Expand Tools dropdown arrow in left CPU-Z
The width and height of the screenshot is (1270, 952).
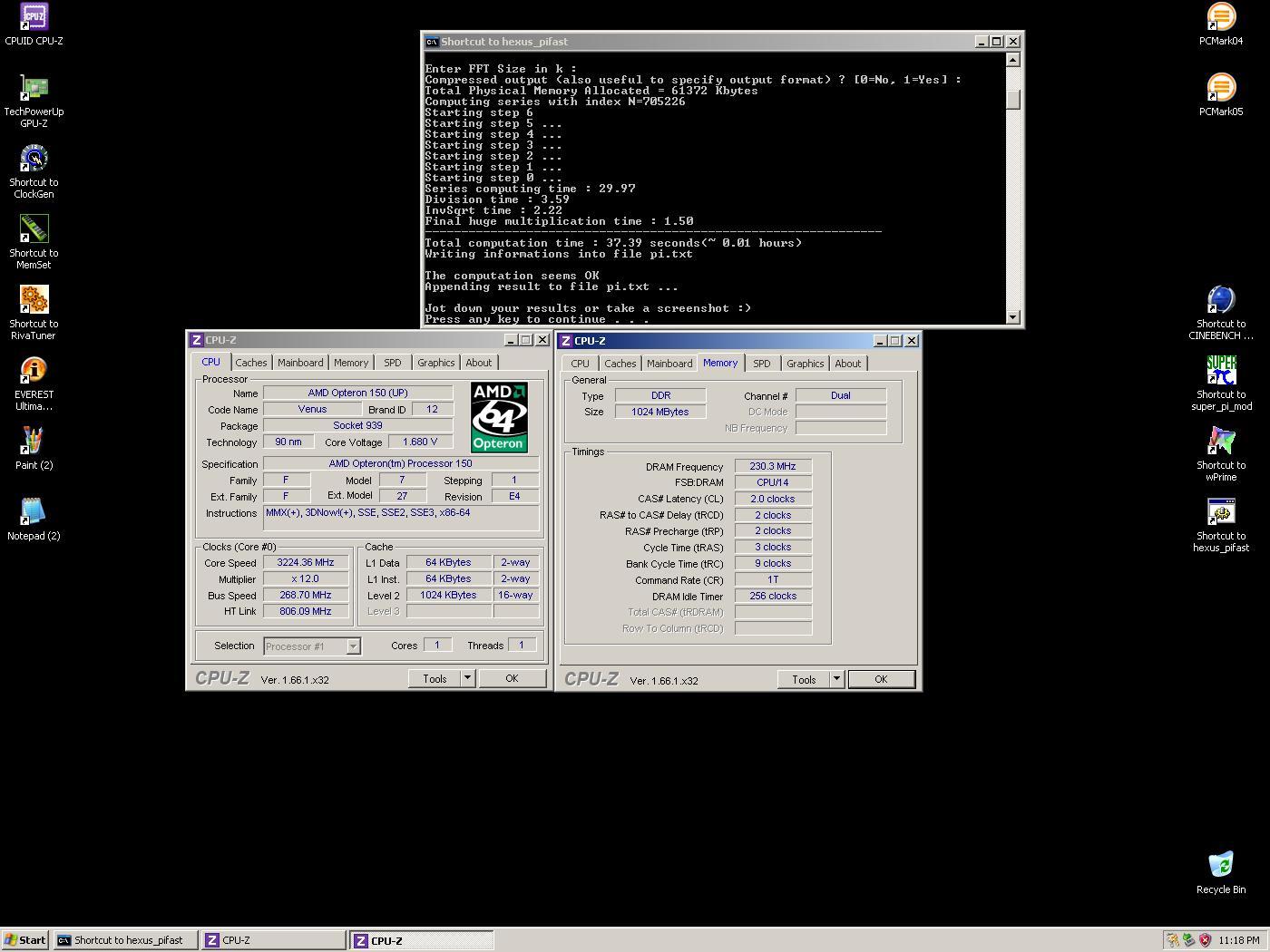pyautogui.click(x=467, y=678)
